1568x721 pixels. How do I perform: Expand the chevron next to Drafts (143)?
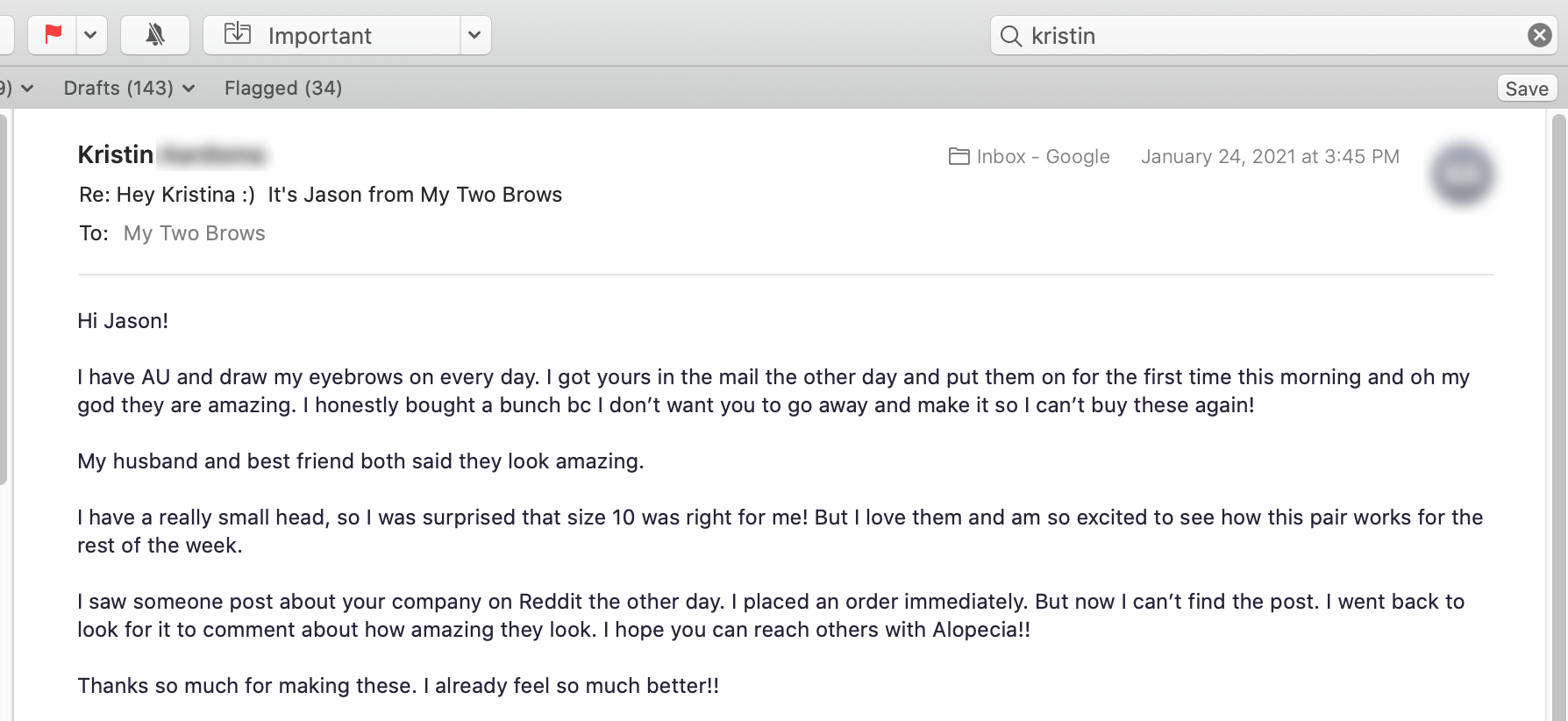(189, 89)
